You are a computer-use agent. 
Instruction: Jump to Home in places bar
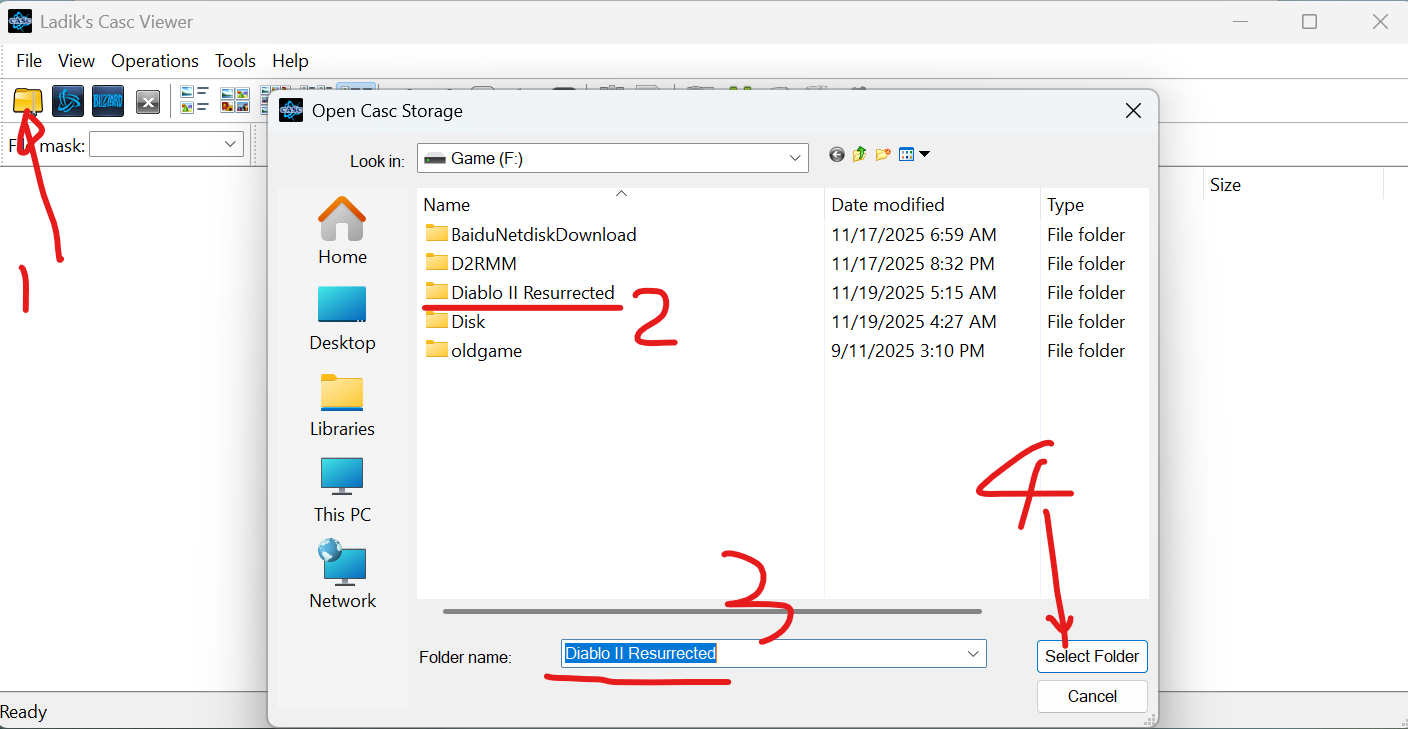tap(342, 230)
